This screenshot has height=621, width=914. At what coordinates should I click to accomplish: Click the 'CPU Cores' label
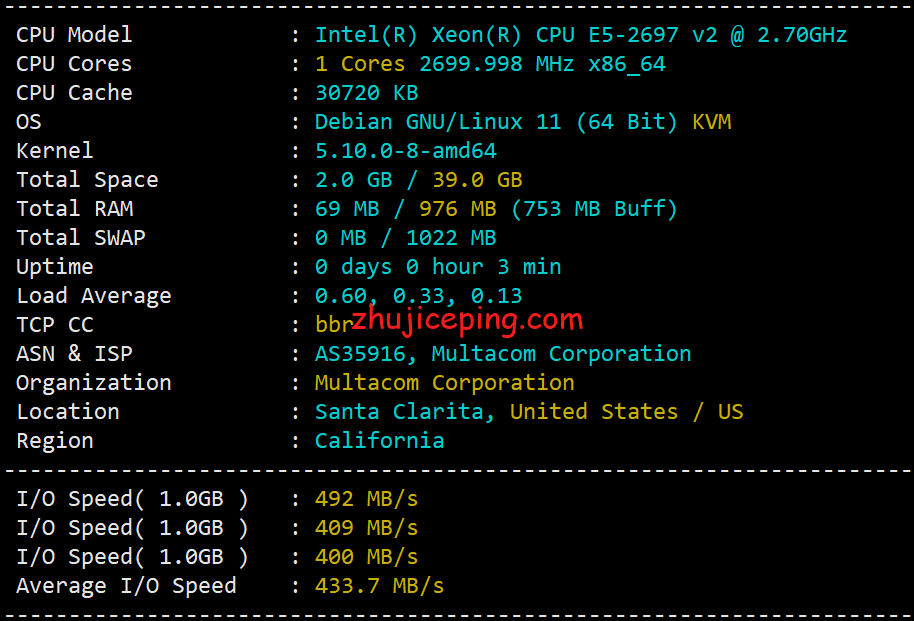point(74,64)
